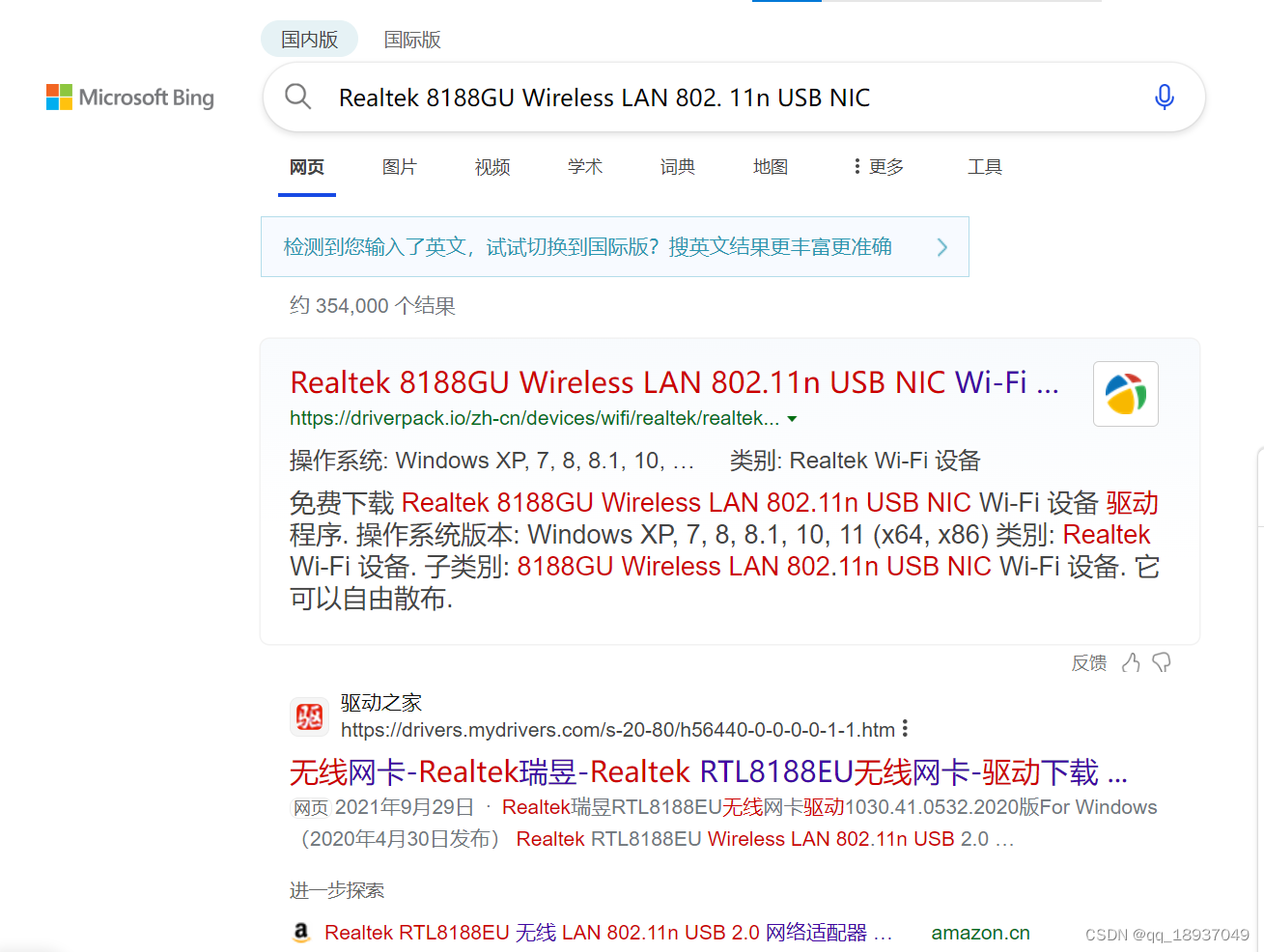Click the Microsoft Bing logo
The width and height of the screenshot is (1264, 952).
[x=130, y=98]
